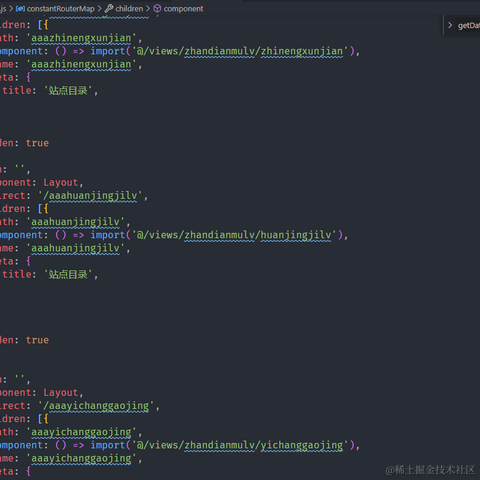Expand the getDa sticky scroll chevron
The width and height of the screenshot is (480, 480).
(450, 25)
